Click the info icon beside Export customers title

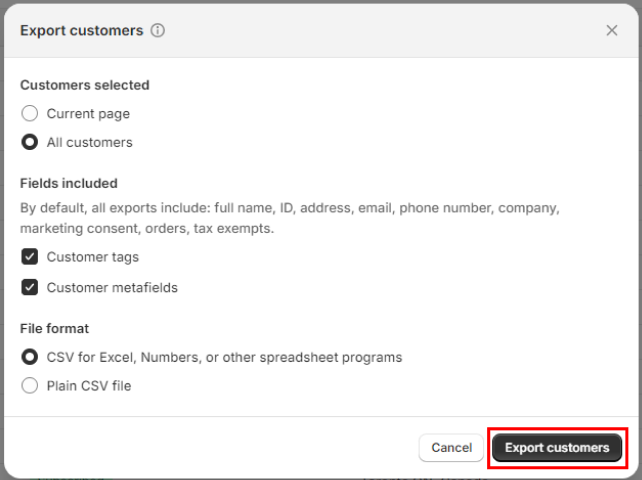158,30
